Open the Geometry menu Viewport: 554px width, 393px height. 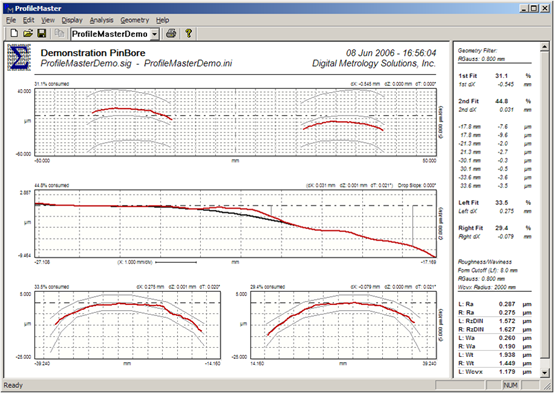[135, 20]
